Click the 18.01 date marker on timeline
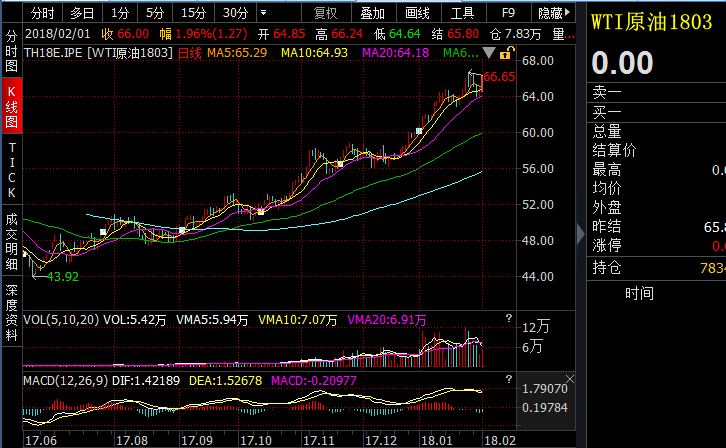The image size is (726, 448). [437, 440]
